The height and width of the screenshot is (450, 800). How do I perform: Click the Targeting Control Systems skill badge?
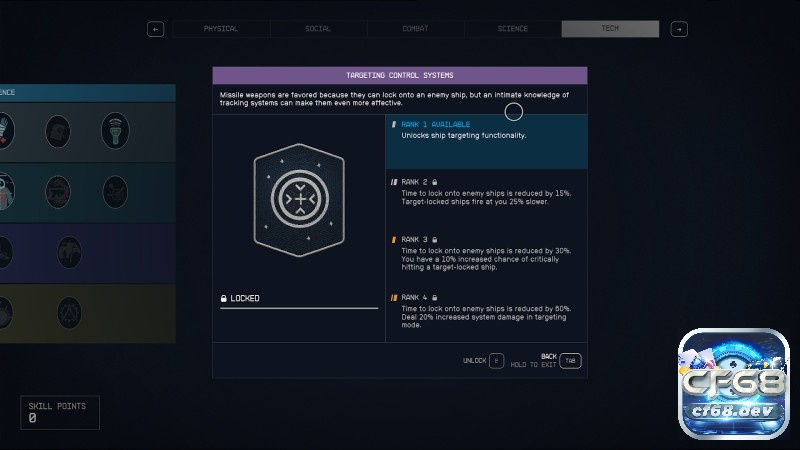pyautogui.click(x=299, y=200)
